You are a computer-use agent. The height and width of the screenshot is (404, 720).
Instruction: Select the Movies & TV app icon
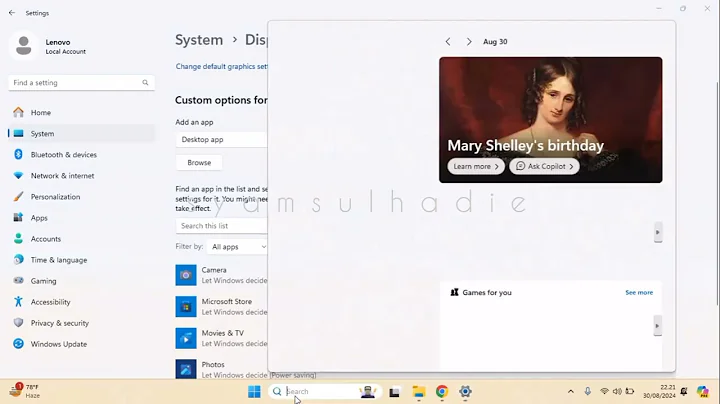tap(186, 338)
